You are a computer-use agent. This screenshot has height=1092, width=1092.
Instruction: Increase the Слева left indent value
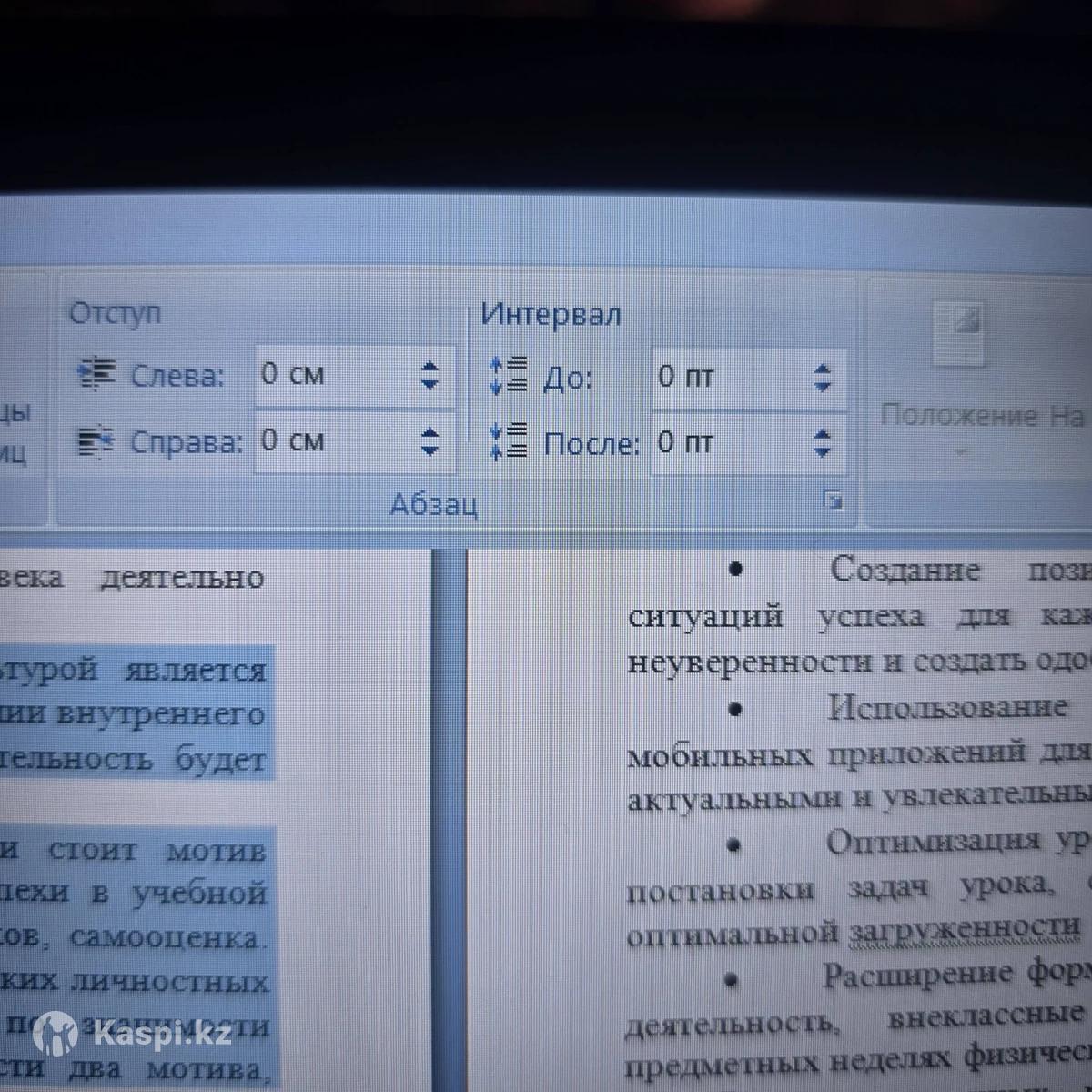(430, 366)
